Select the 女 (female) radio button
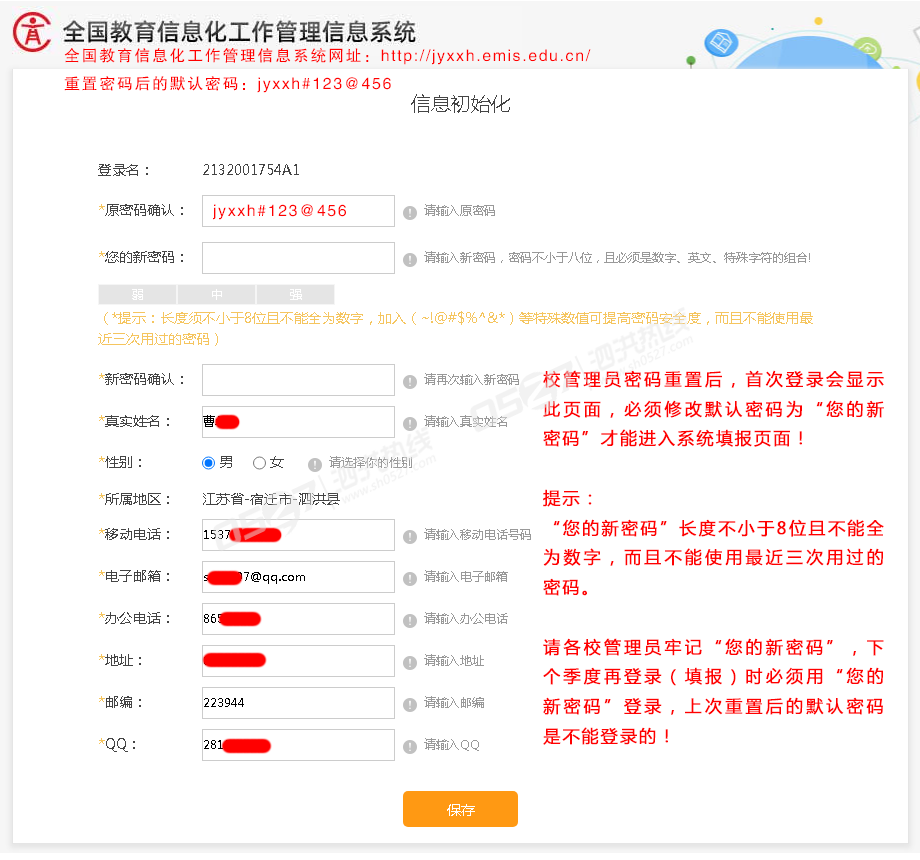Screen dimensions: 920x860 coord(260,463)
